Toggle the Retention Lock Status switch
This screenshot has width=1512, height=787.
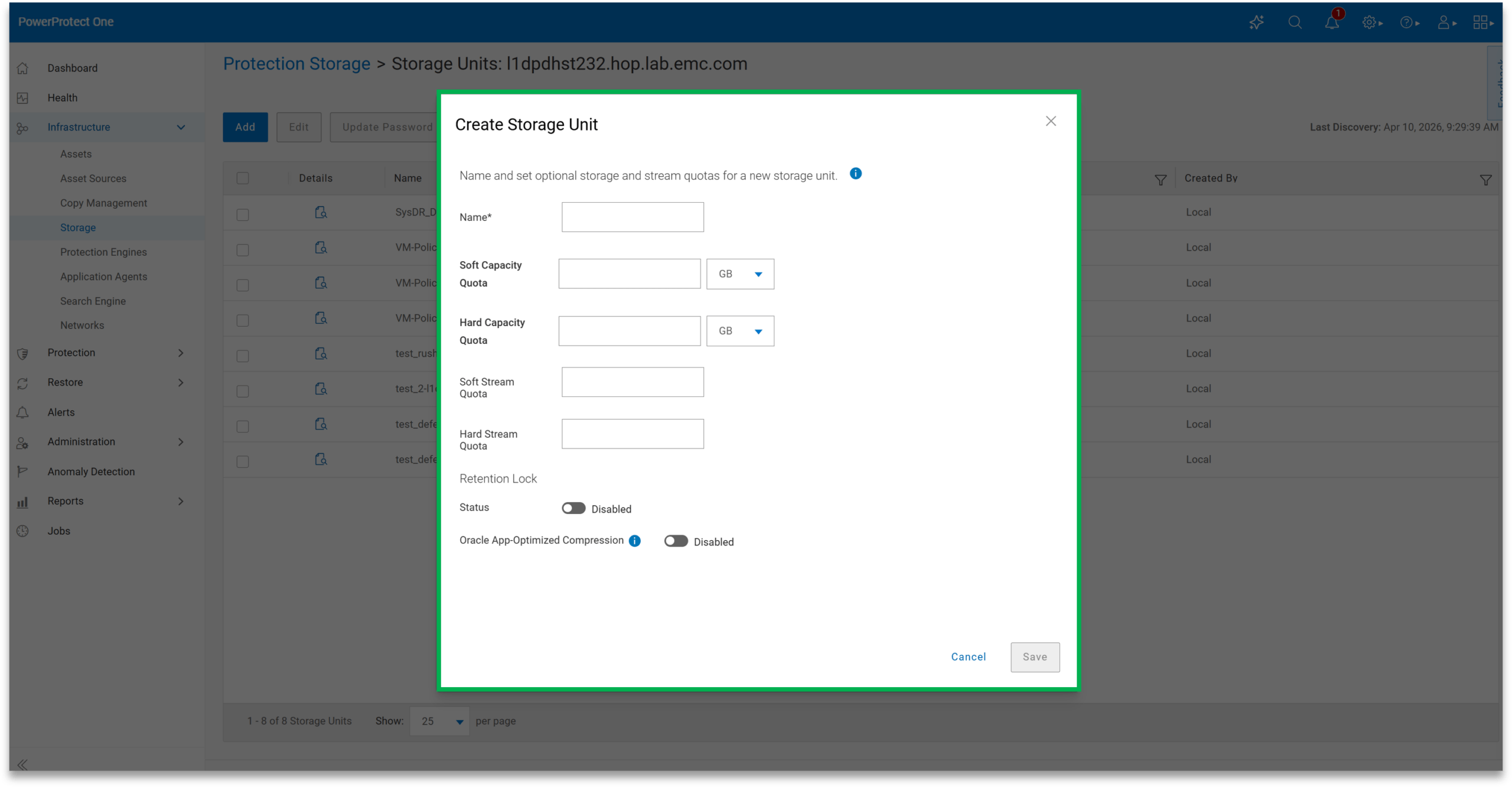point(573,508)
